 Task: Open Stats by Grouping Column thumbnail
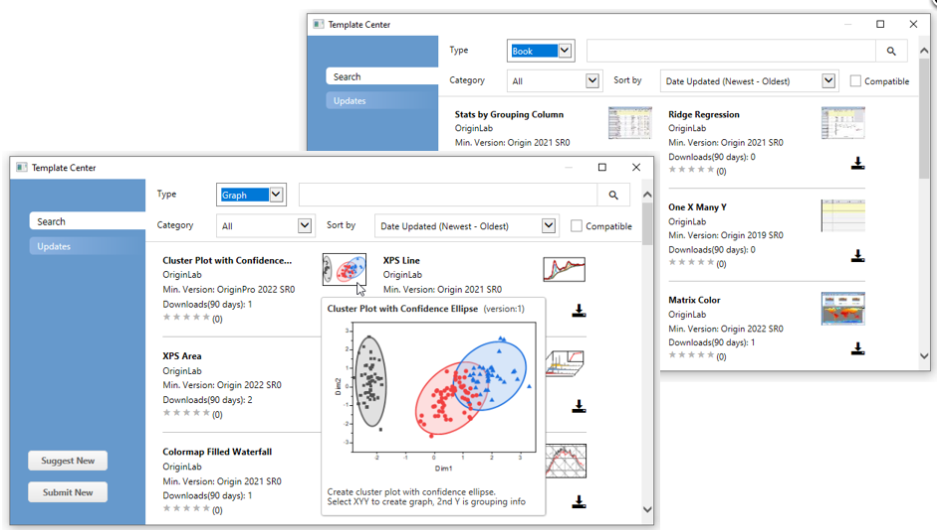pyautogui.click(x=630, y=122)
